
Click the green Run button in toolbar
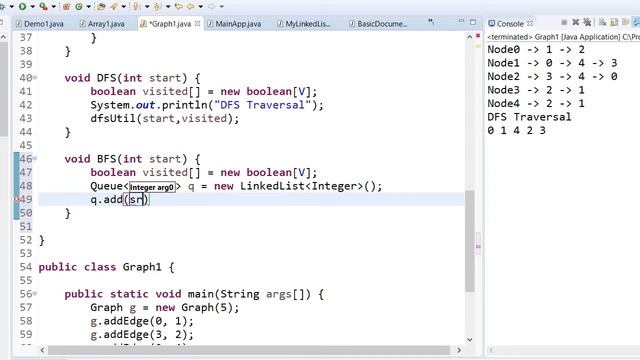click(x=22, y=7)
